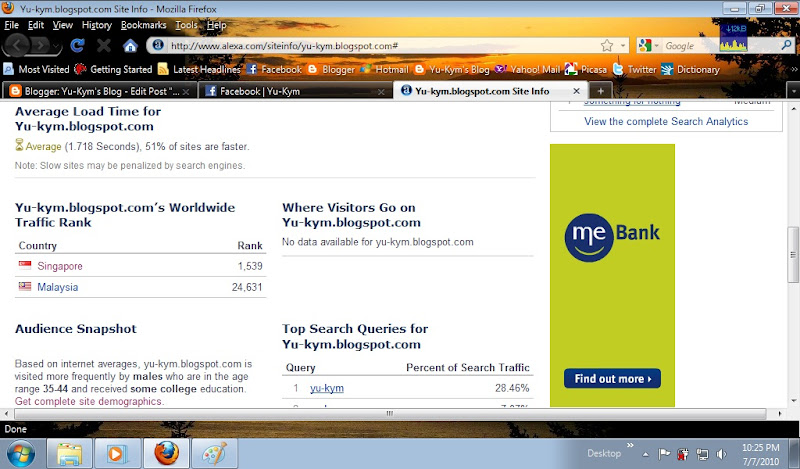Click the volume speaker tray icon
The width and height of the screenshot is (800, 469).
pos(721,454)
